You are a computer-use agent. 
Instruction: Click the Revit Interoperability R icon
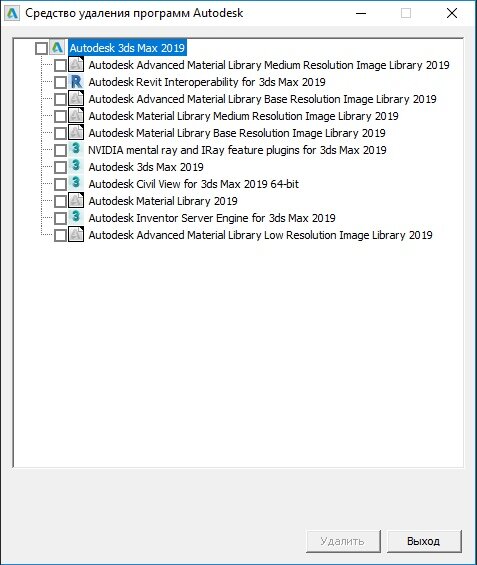[76, 82]
